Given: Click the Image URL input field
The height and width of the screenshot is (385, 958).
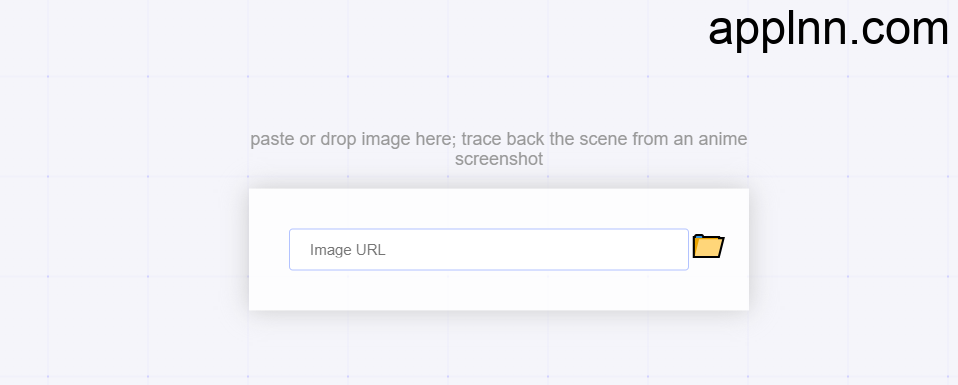Looking at the screenshot, I should coord(489,249).
